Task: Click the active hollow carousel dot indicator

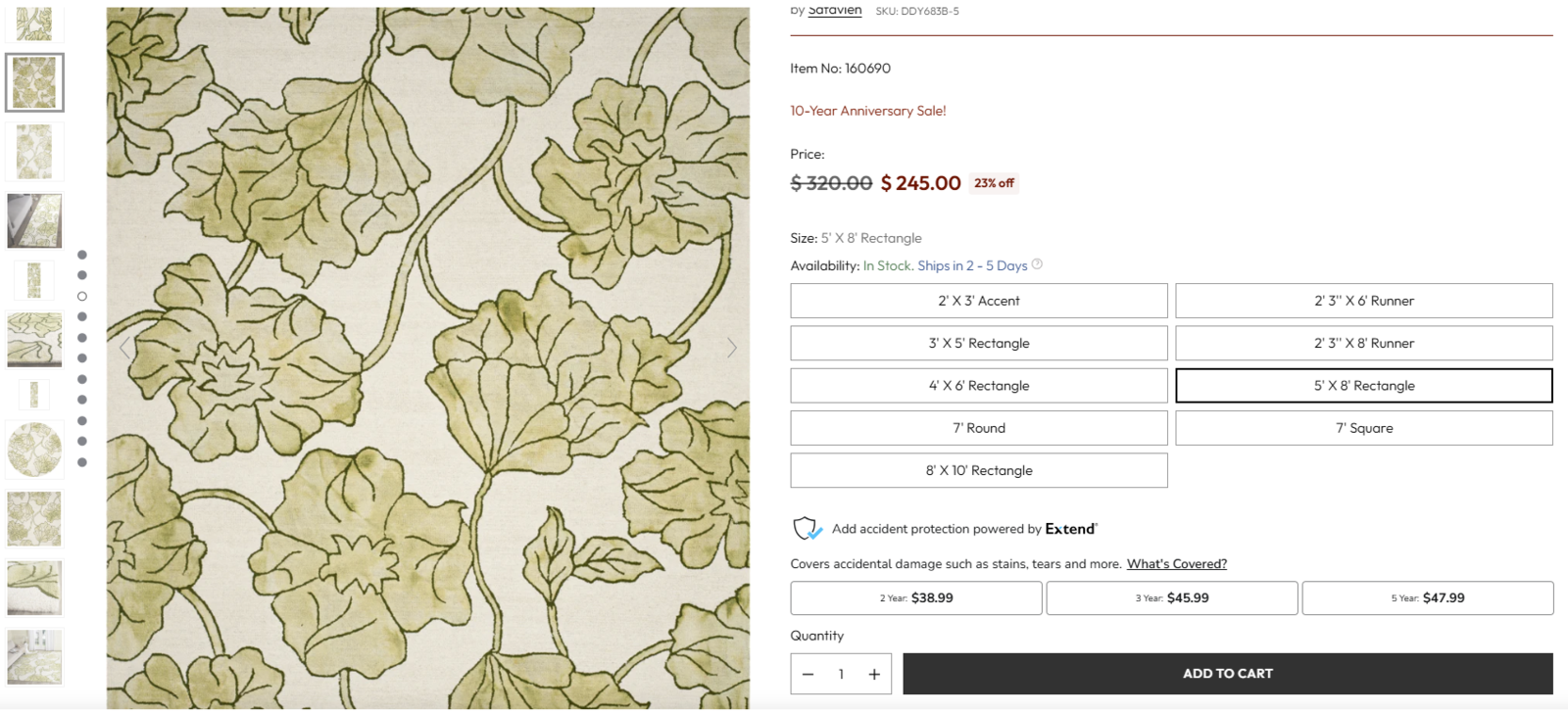Action: click(x=82, y=295)
